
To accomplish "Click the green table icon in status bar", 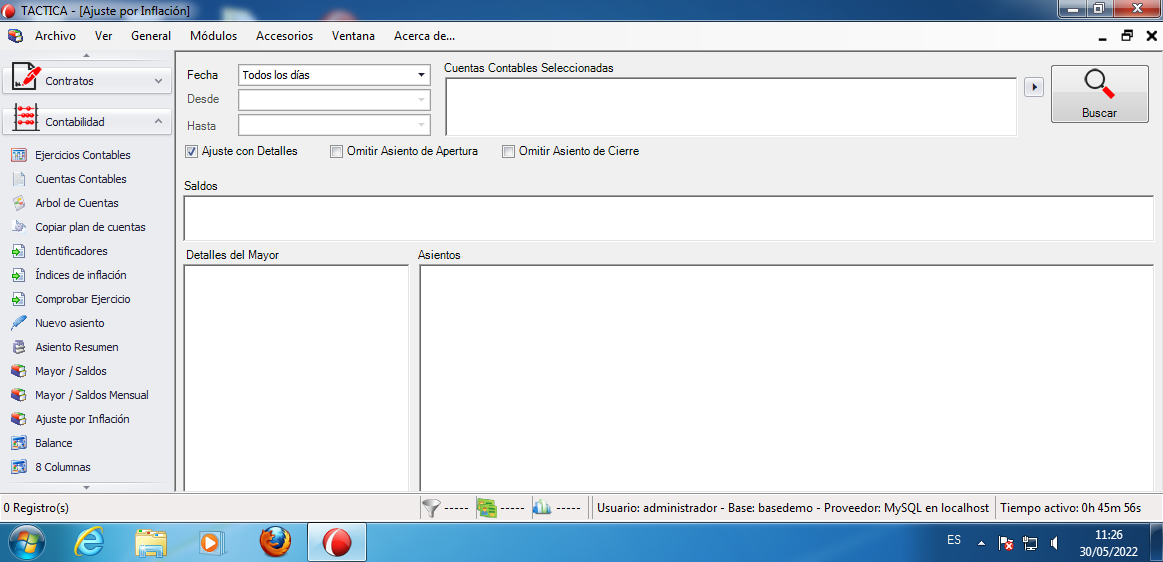I will (x=487, y=508).
